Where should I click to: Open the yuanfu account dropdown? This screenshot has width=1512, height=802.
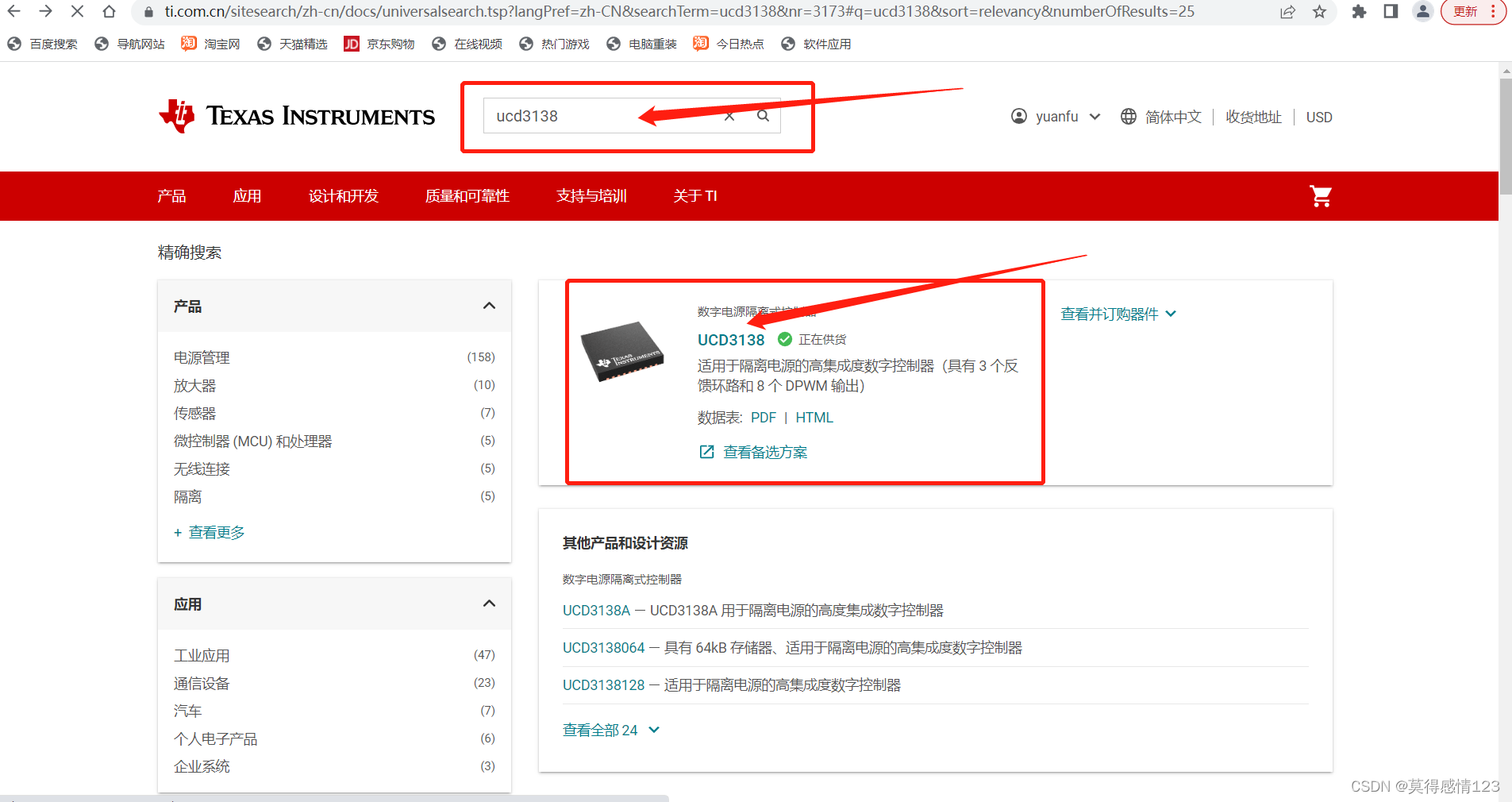pos(1056,117)
